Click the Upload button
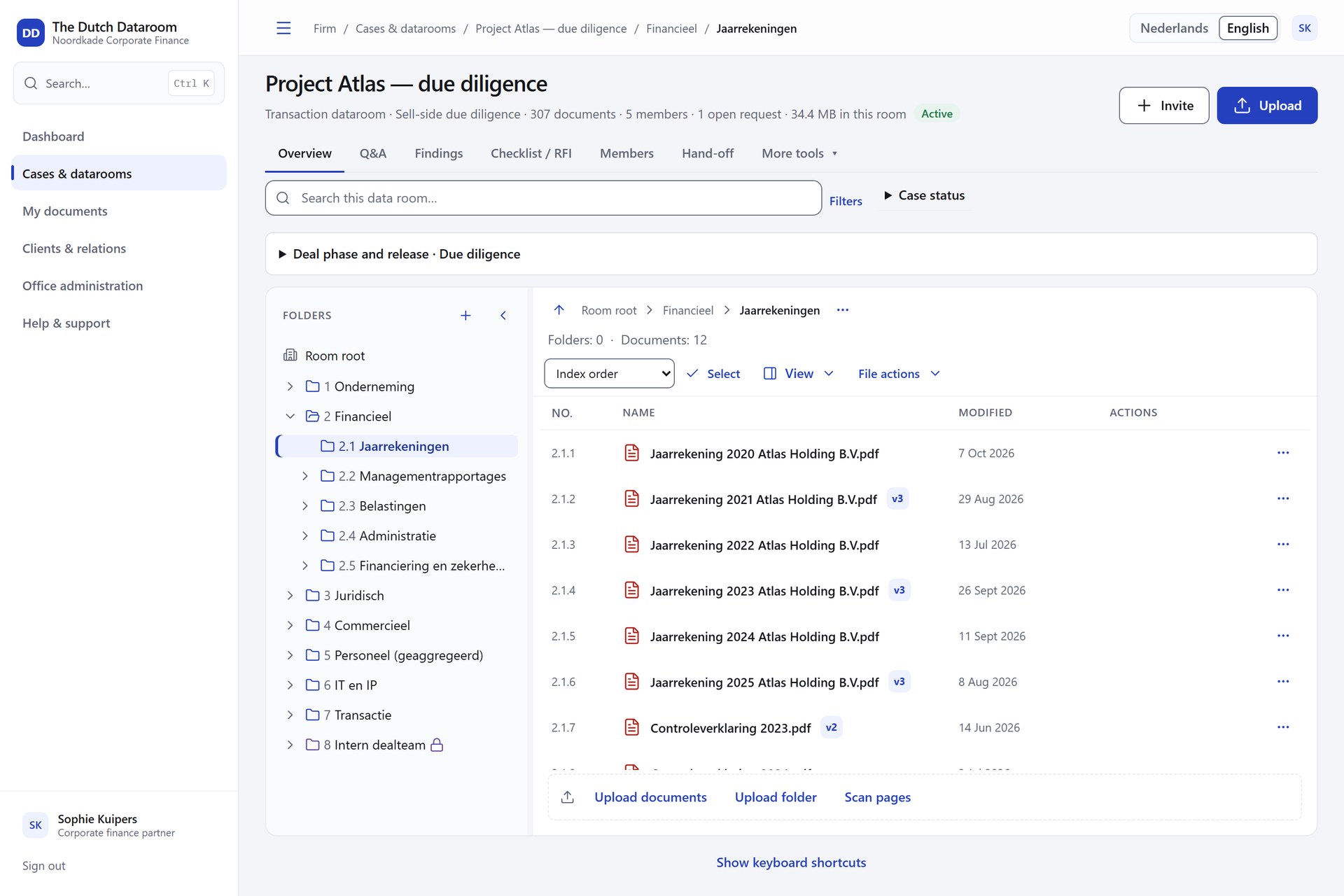The height and width of the screenshot is (896, 1344). click(x=1267, y=106)
